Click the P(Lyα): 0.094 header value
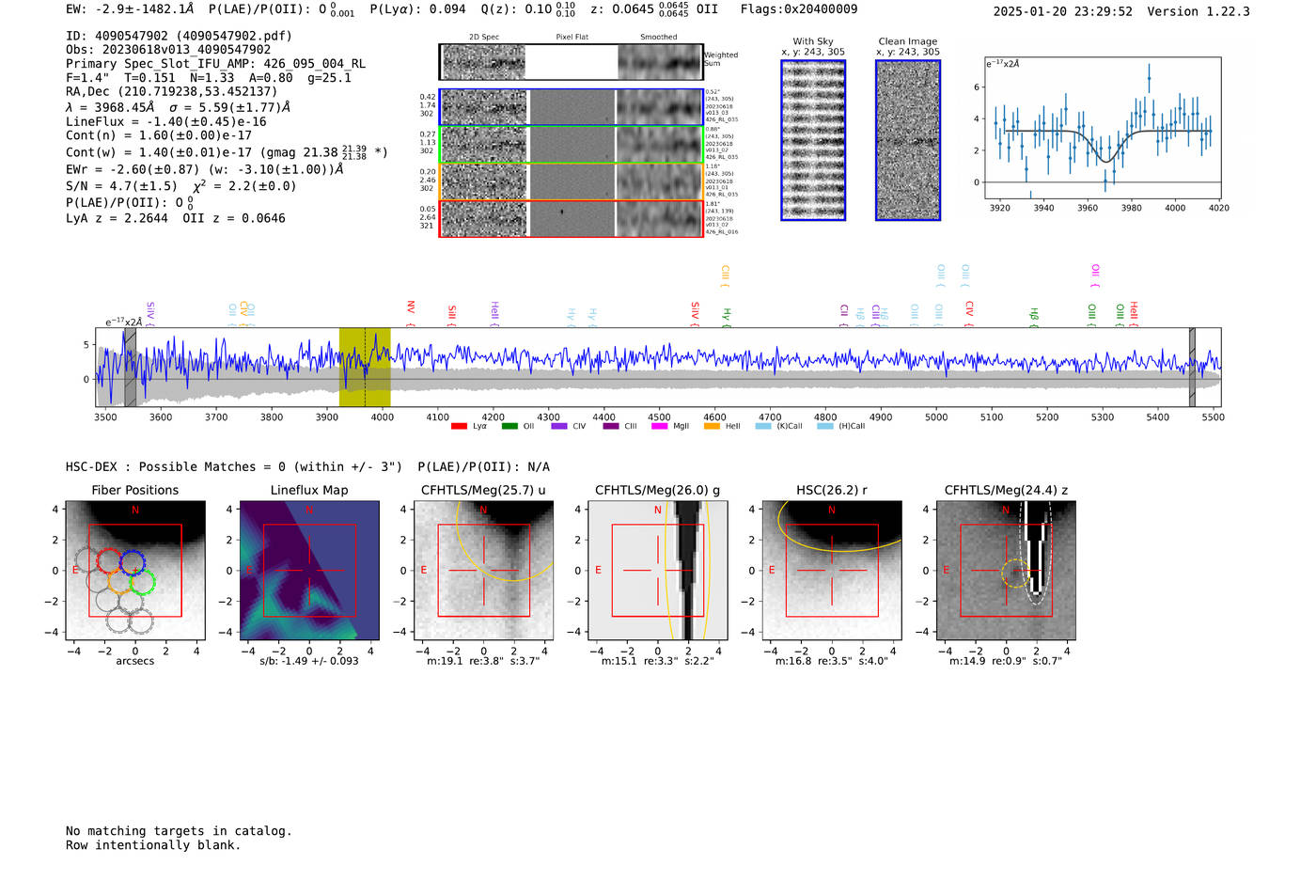Viewport: 1316px width, 896px height. (x=417, y=9)
